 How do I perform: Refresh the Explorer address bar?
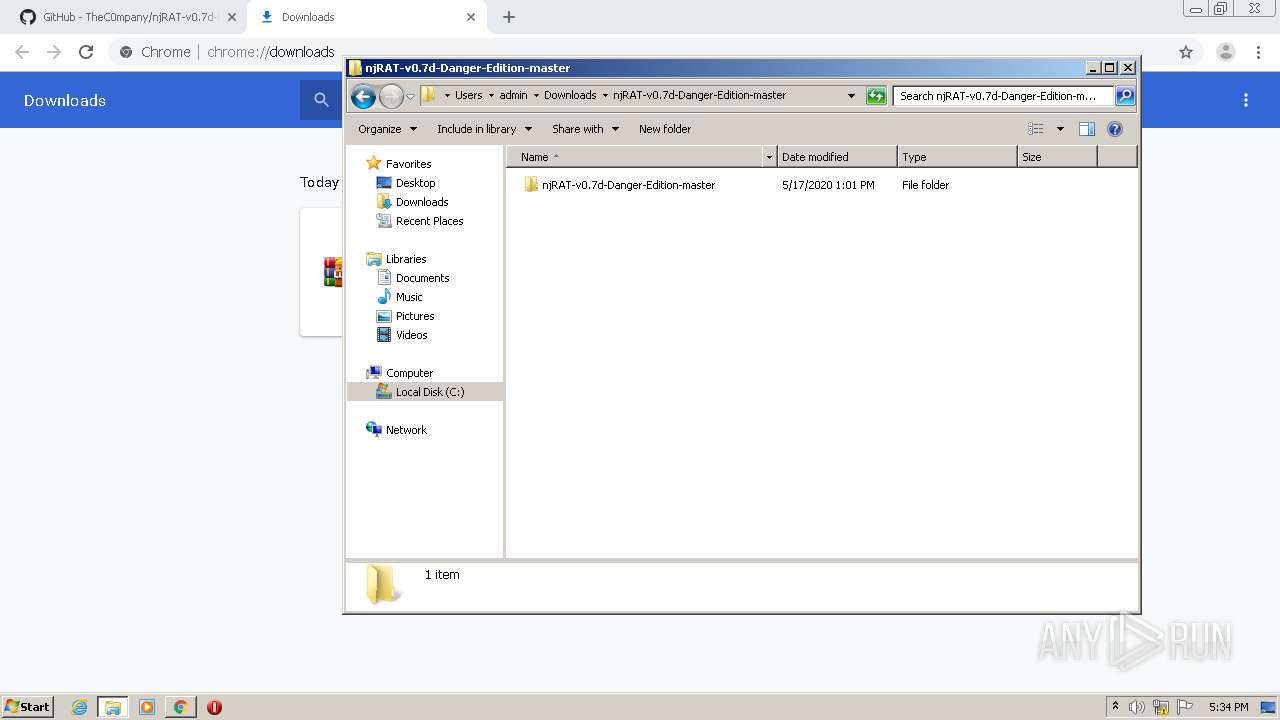click(876, 96)
